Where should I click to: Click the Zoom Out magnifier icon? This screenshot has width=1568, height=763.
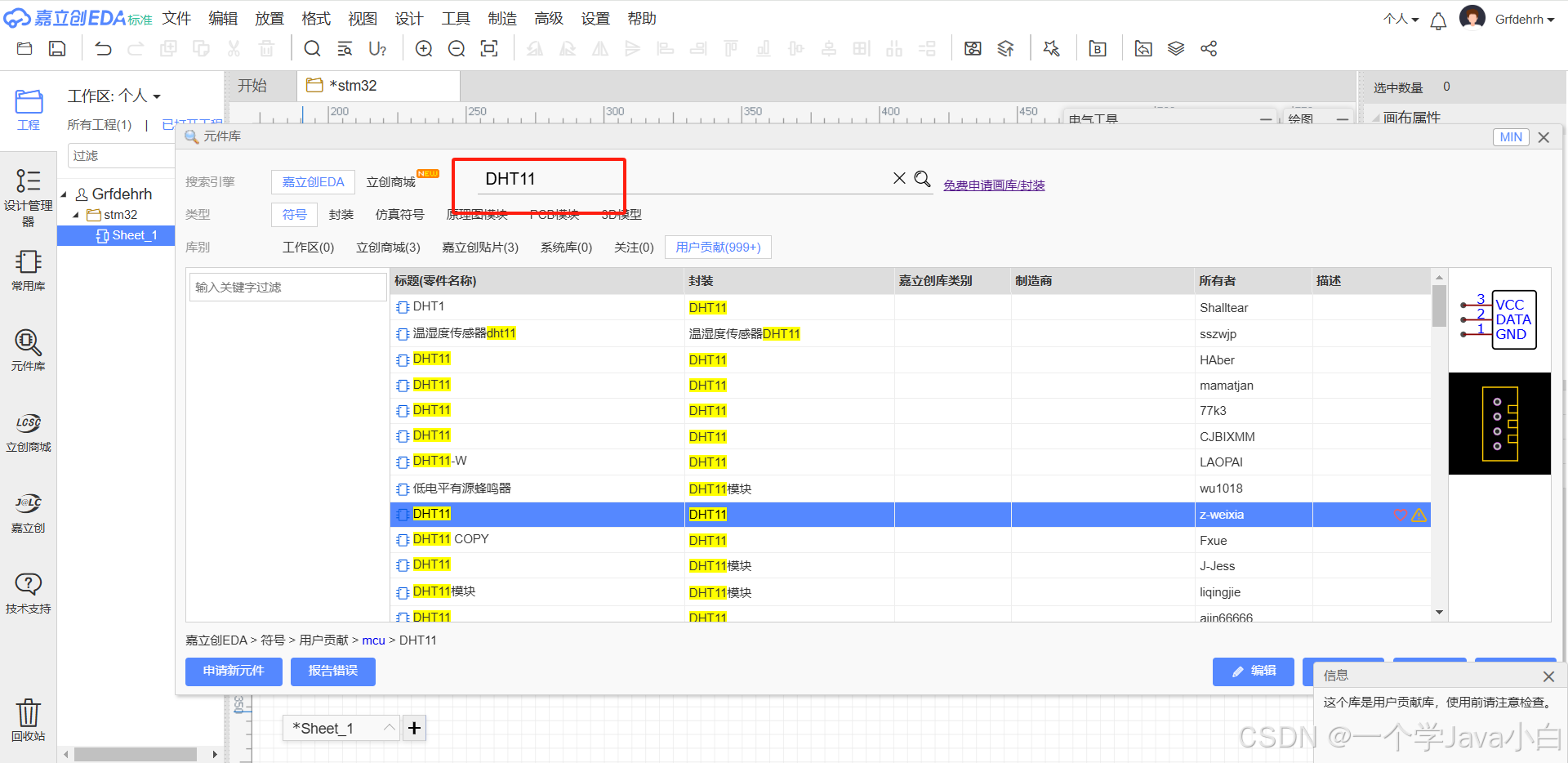tap(457, 49)
